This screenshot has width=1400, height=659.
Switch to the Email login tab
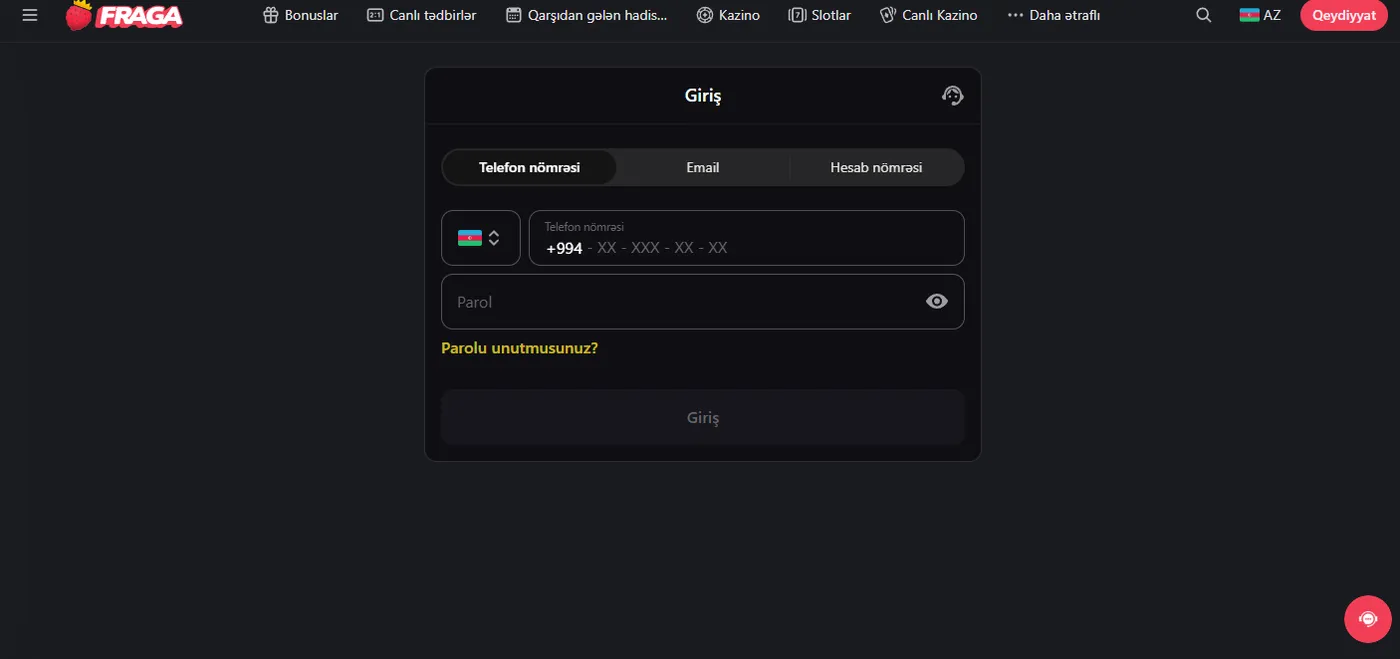(x=702, y=167)
